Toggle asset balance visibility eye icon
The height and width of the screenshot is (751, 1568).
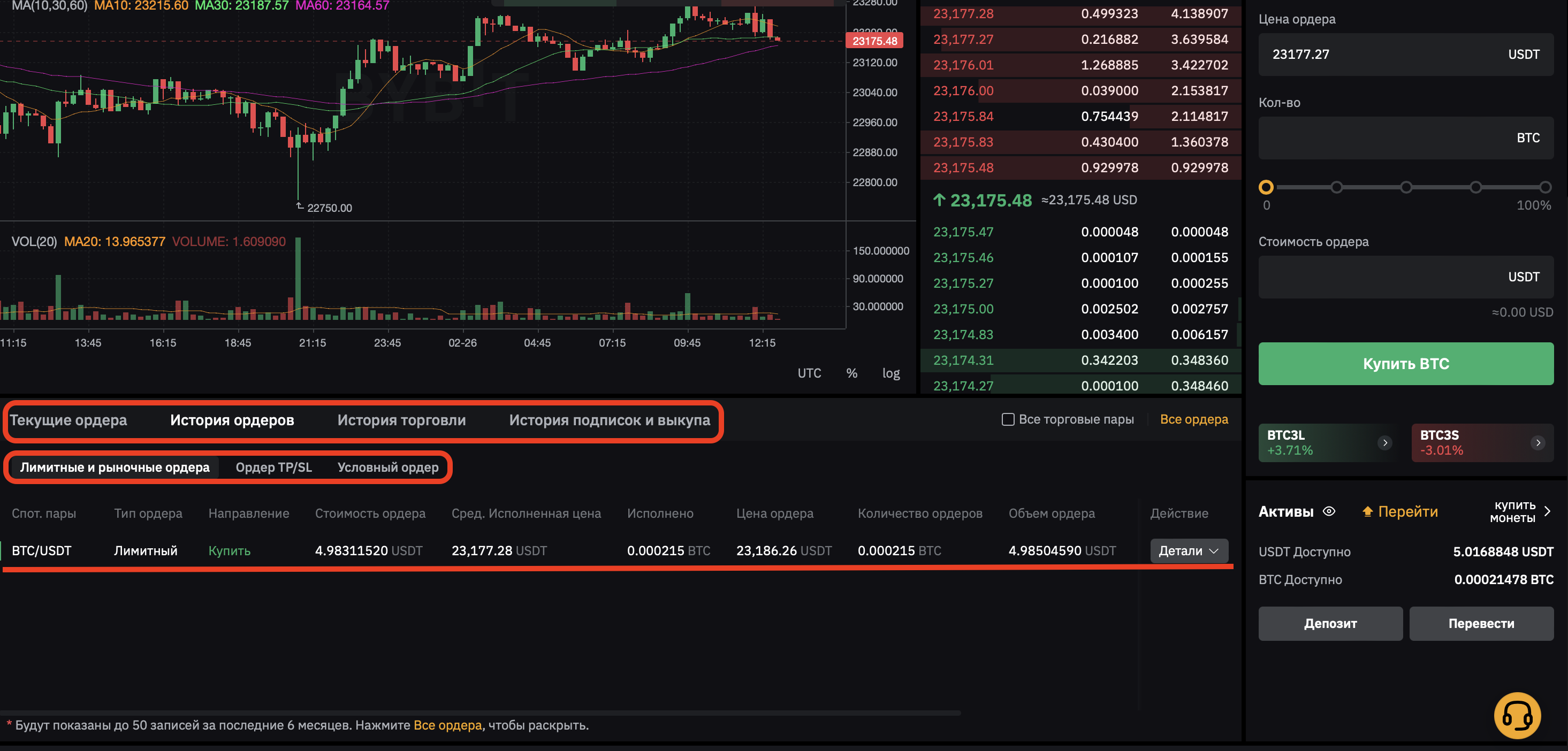pyautogui.click(x=1329, y=512)
